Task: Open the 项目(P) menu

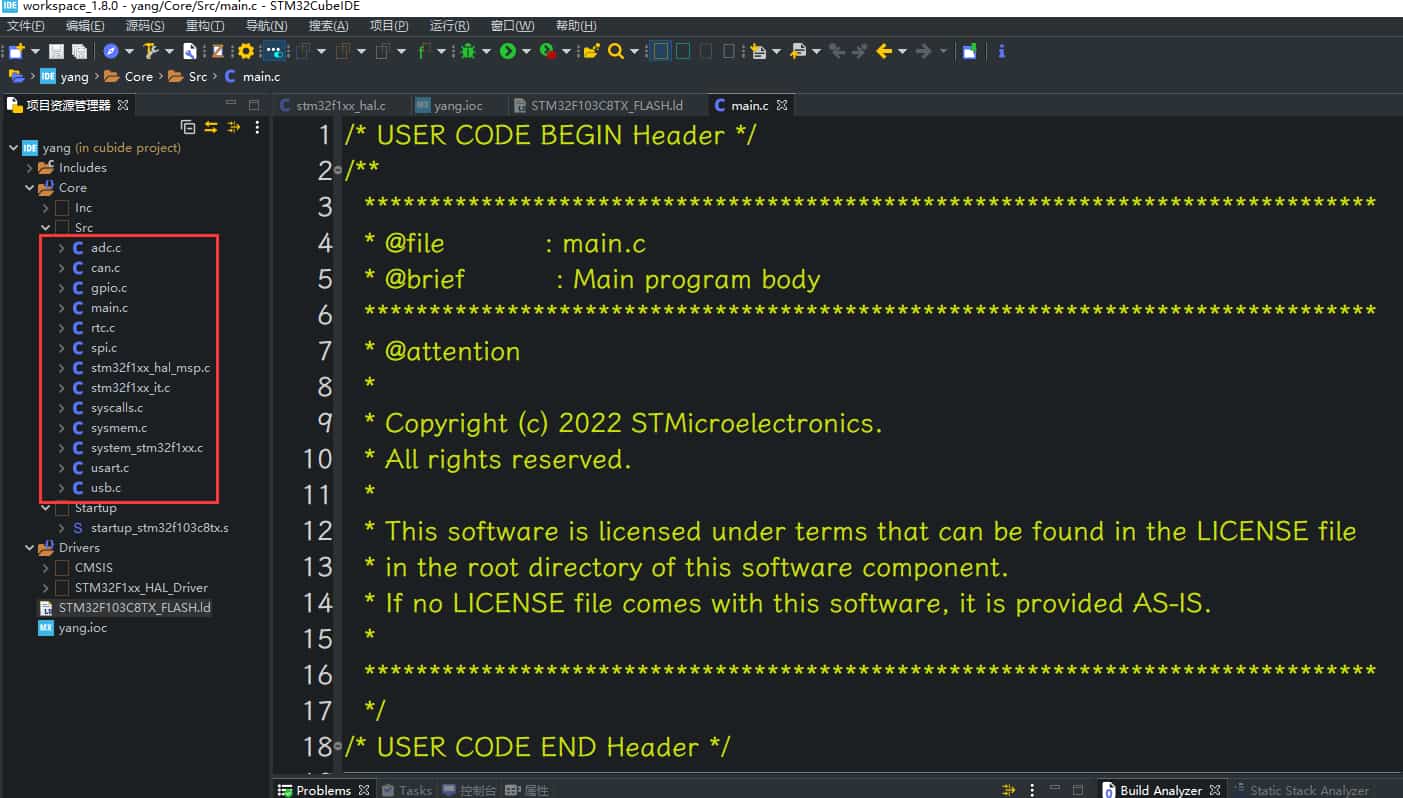Action: (388, 26)
